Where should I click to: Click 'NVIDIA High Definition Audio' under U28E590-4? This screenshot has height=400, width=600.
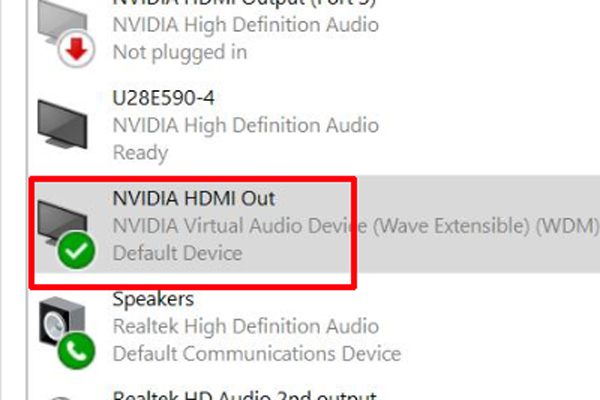pos(246,126)
